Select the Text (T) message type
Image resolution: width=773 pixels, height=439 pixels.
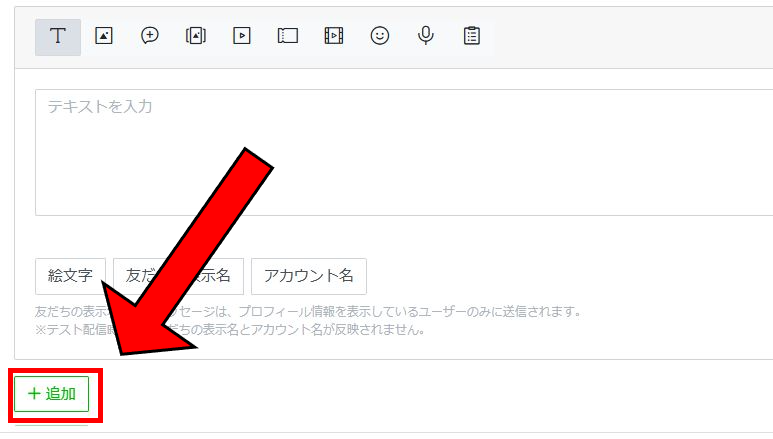tap(58, 36)
